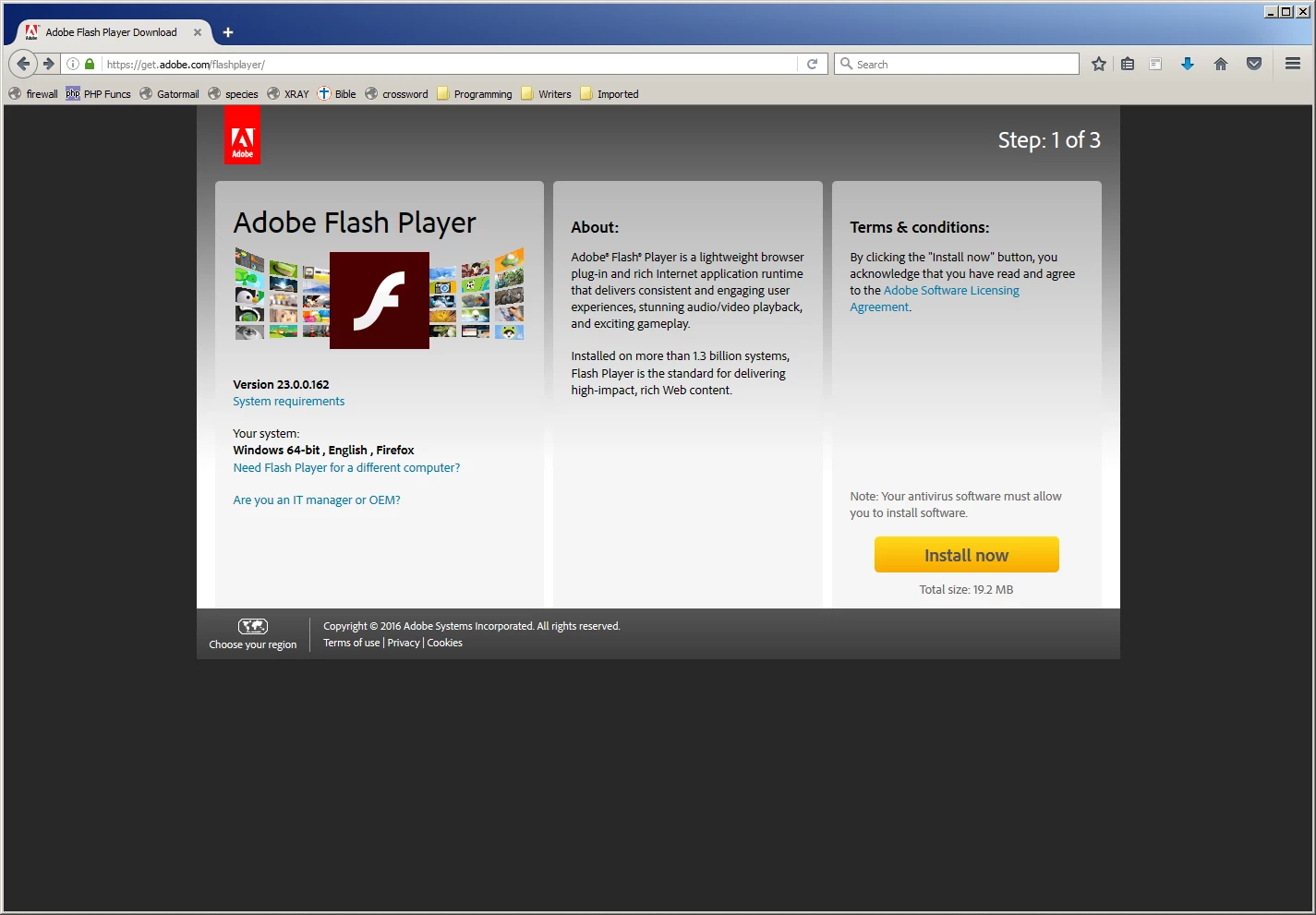Open the crossword bookmark

[x=396, y=94]
